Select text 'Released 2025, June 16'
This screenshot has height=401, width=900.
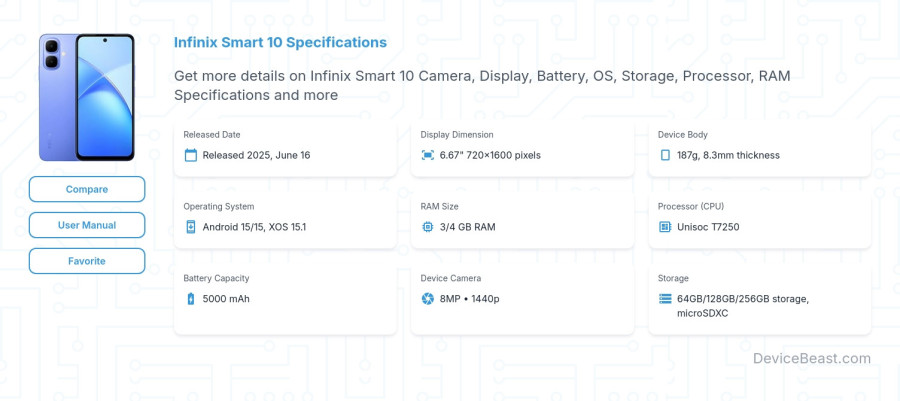pos(257,155)
